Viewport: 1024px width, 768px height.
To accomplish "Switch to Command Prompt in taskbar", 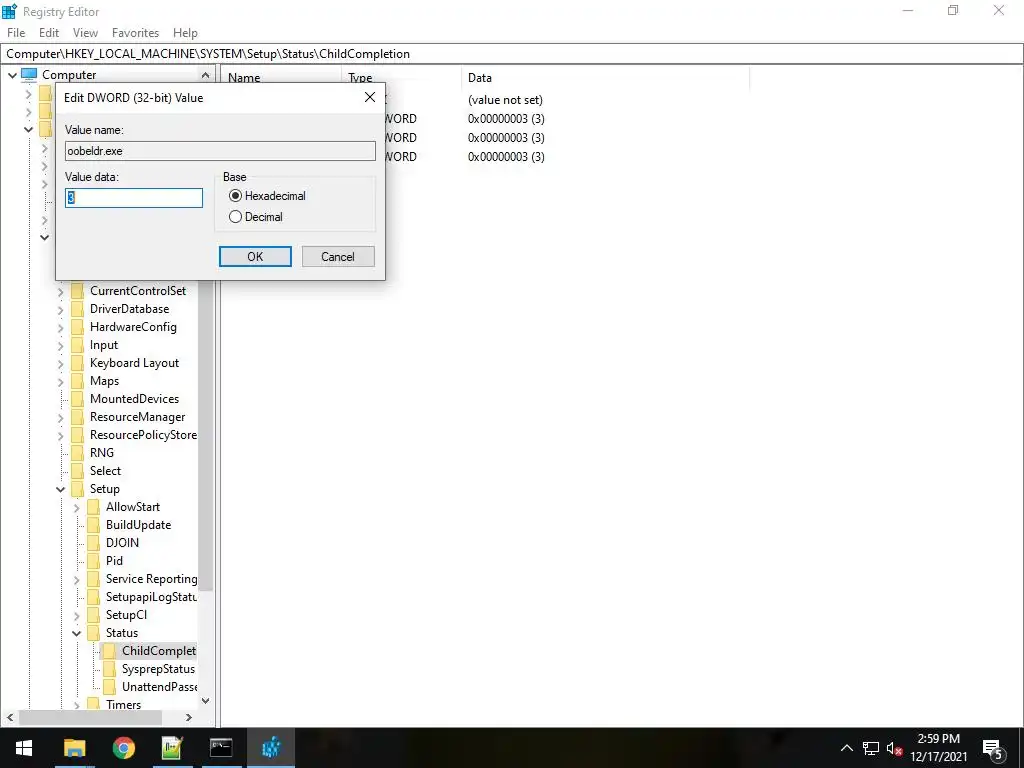I will 221,748.
